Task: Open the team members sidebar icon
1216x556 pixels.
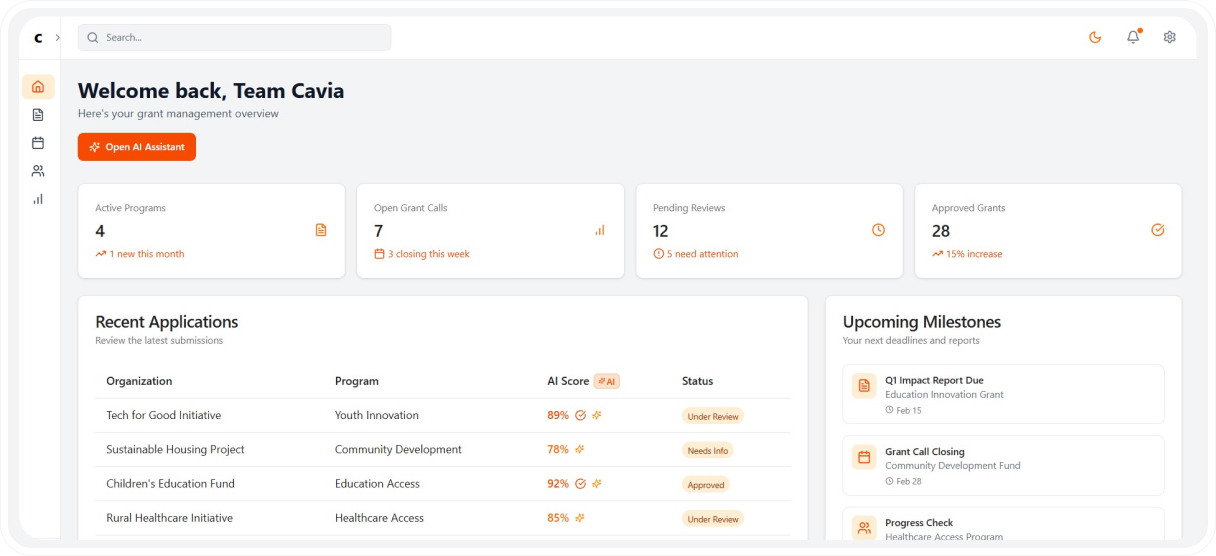Action: (38, 171)
